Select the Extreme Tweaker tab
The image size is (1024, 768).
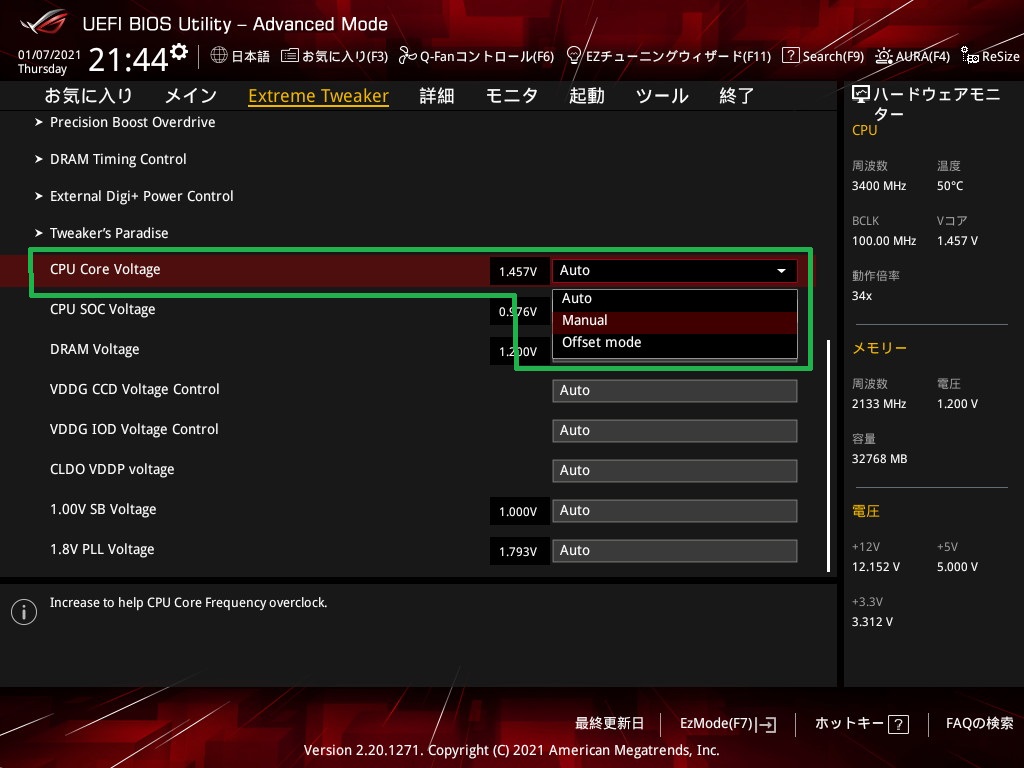[x=318, y=96]
